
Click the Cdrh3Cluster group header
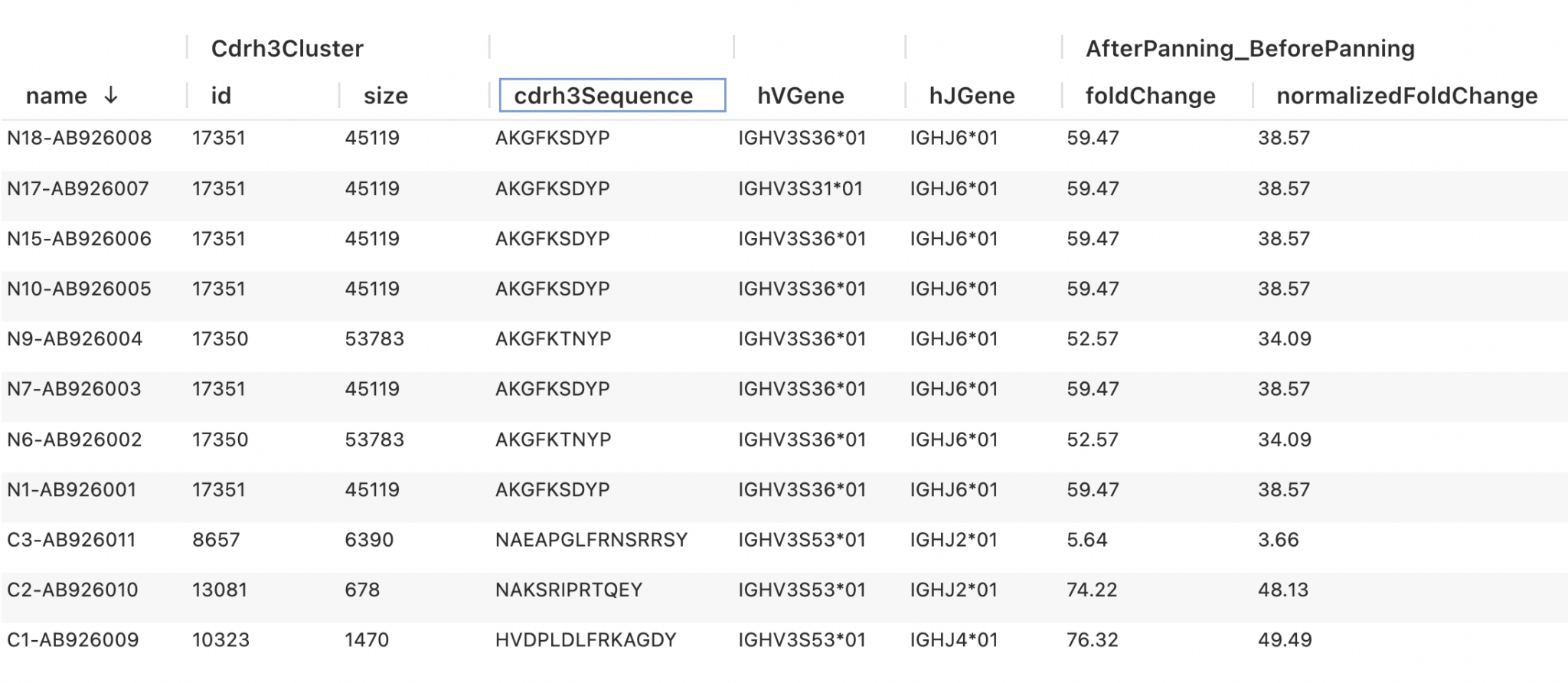(x=287, y=47)
